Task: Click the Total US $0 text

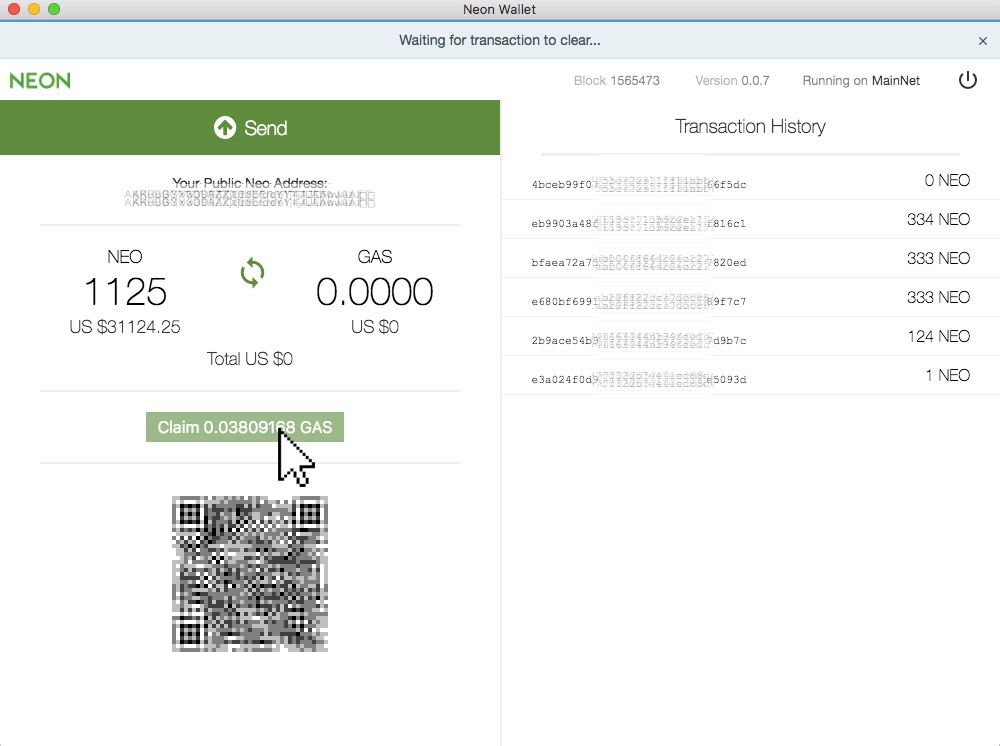Action: coord(249,359)
